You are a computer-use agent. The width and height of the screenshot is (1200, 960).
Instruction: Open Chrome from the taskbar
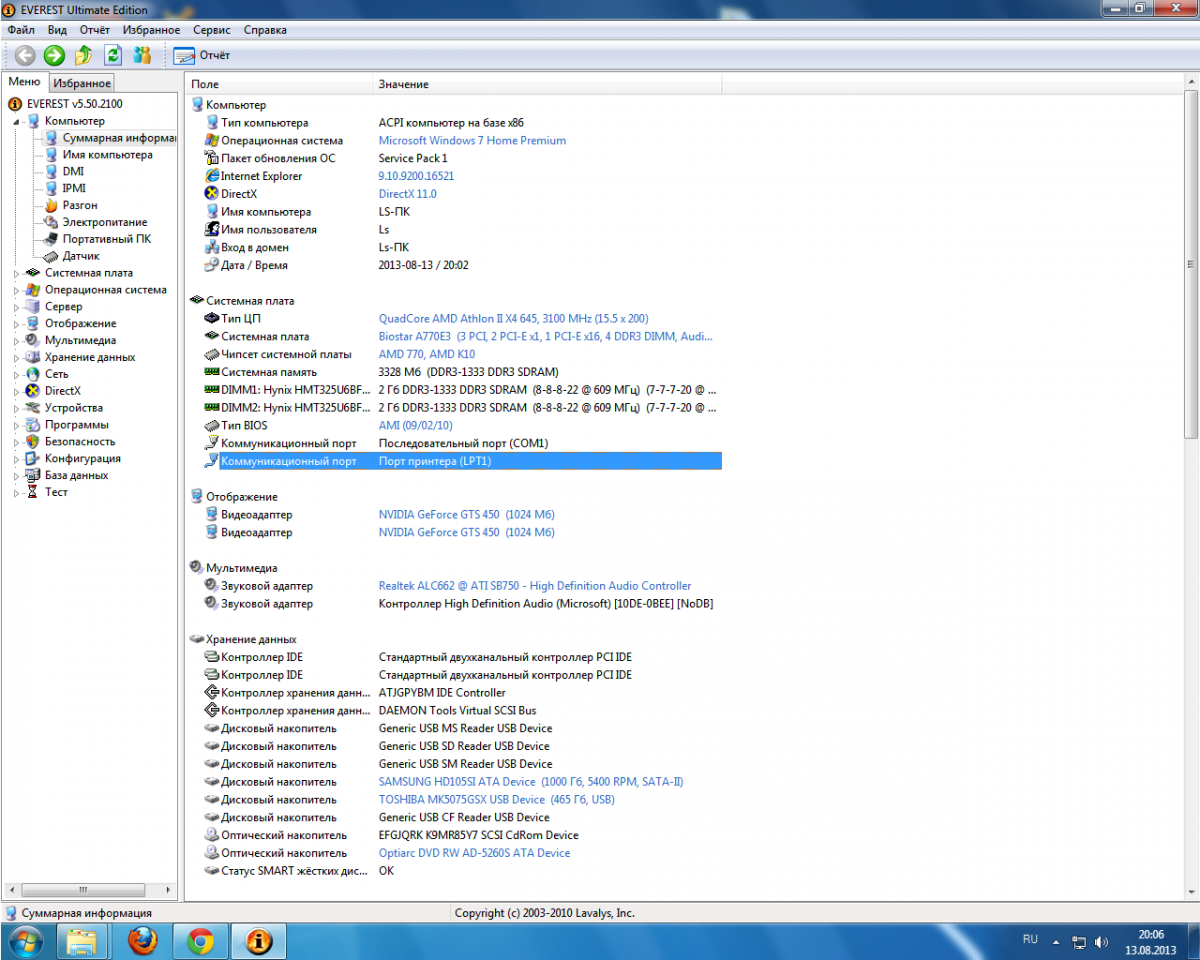click(201, 941)
